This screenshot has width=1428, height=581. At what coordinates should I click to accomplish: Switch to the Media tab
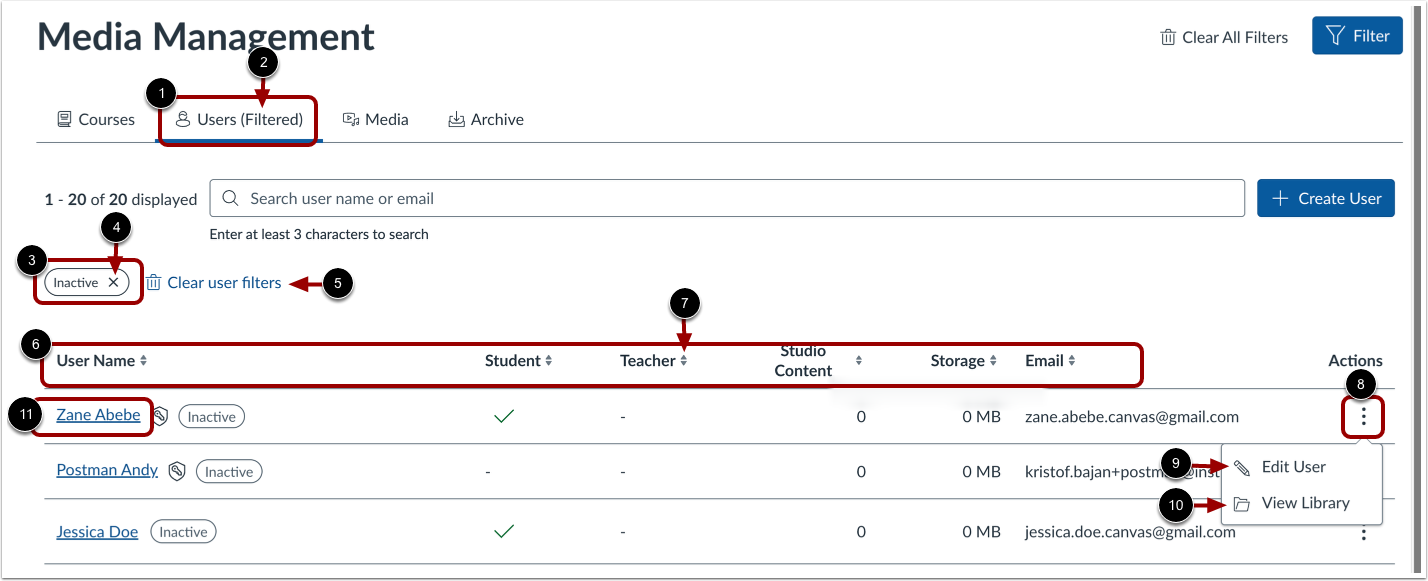pyautogui.click(x=376, y=118)
